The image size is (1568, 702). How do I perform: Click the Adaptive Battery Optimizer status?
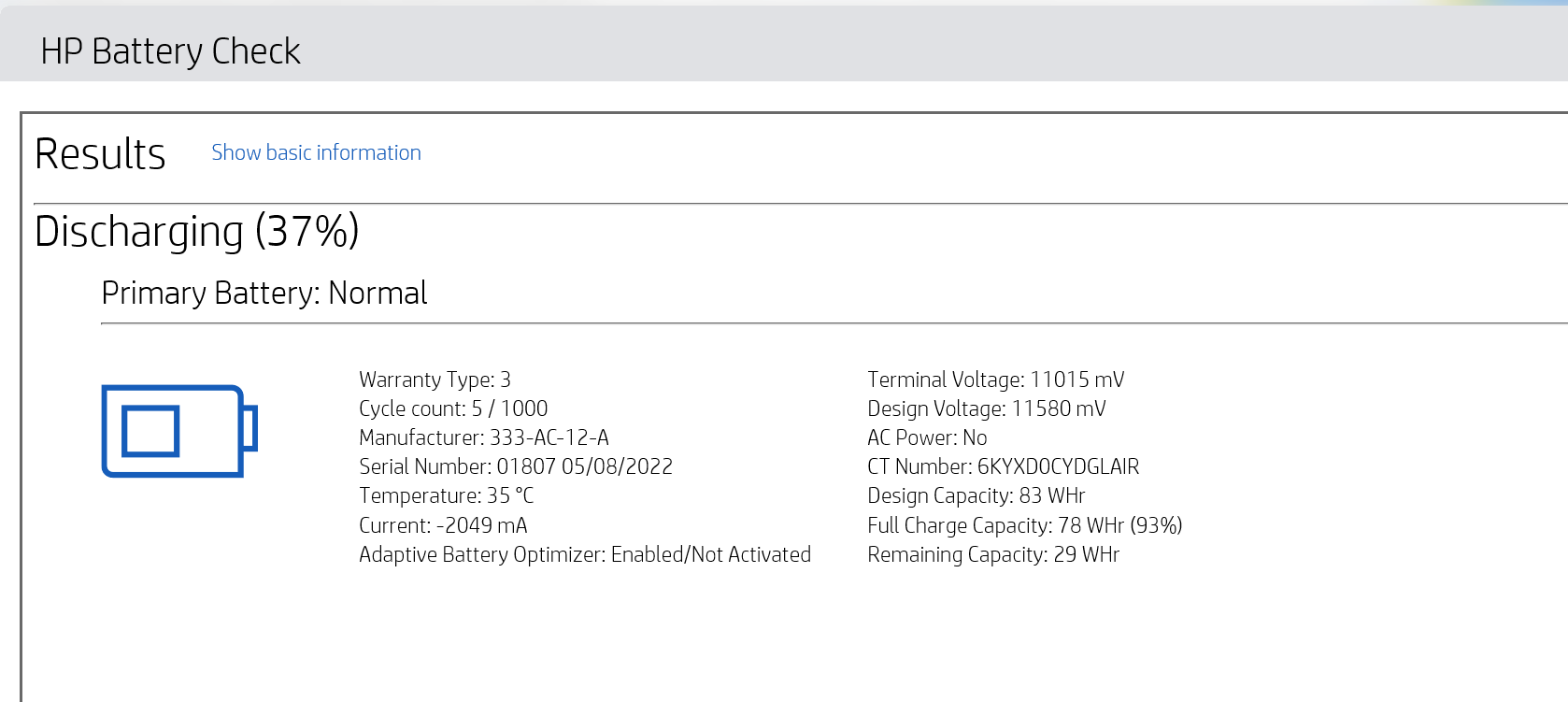584,554
